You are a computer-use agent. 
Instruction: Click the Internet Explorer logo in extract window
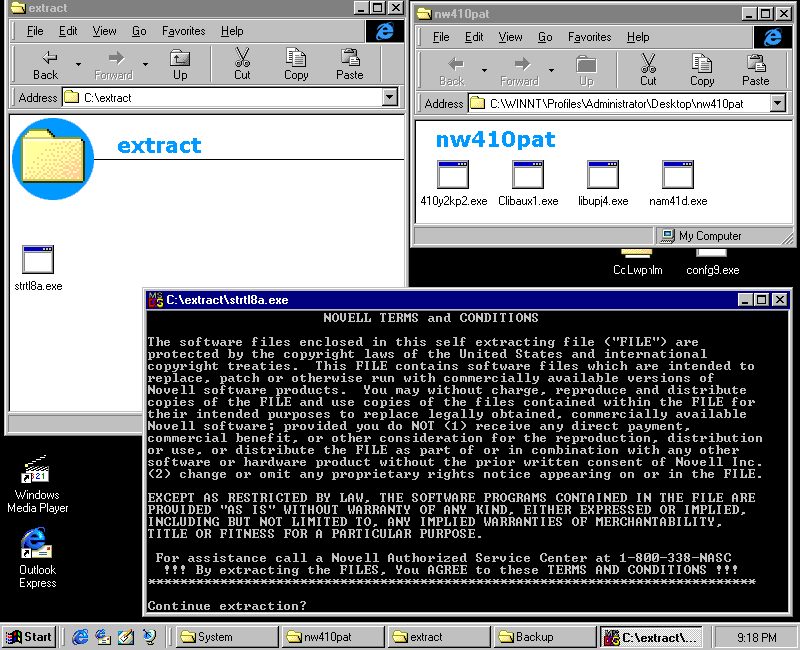(x=385, y=31)
